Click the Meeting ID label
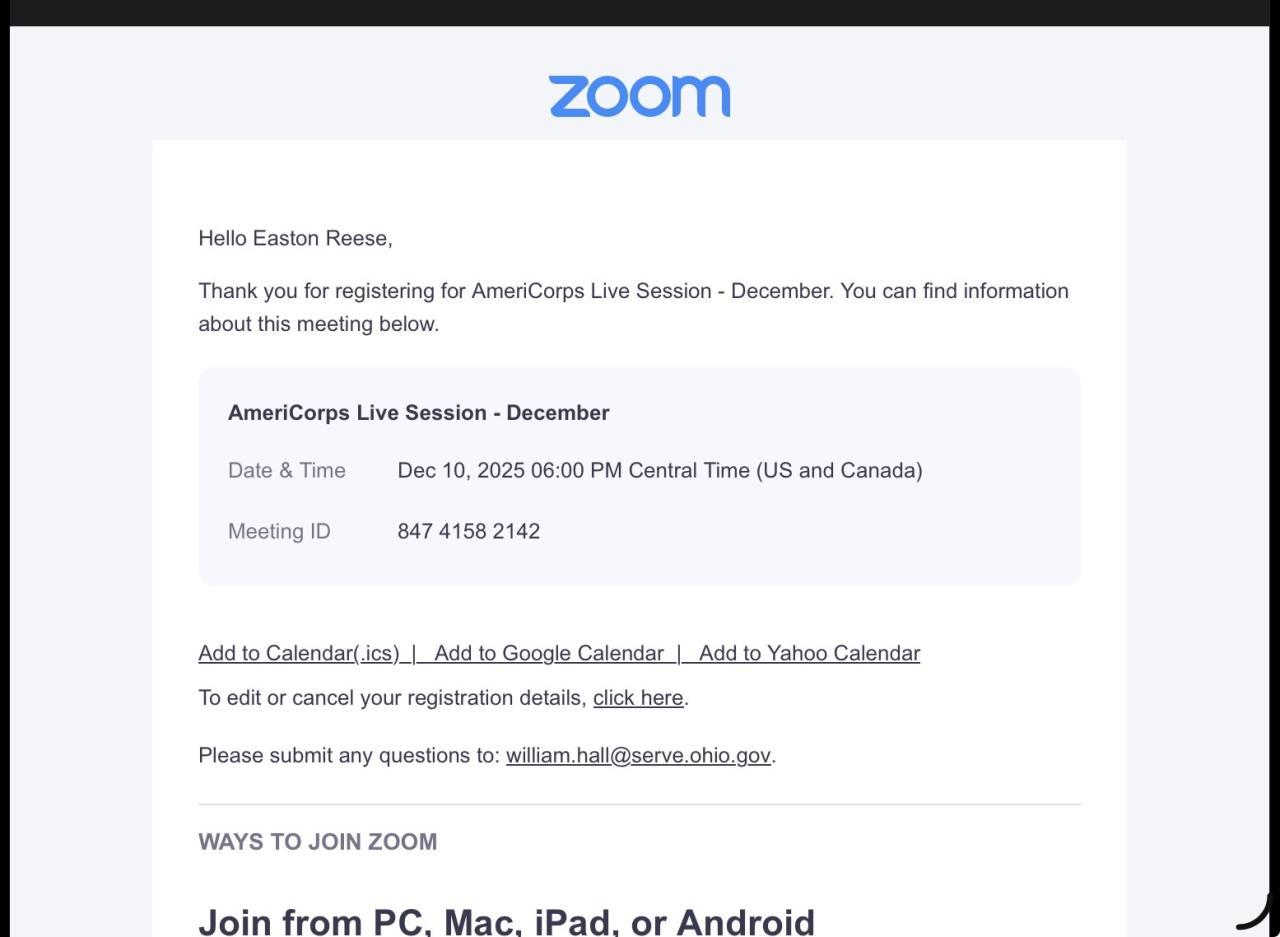The image size is (1280, 937). (279, 531)
